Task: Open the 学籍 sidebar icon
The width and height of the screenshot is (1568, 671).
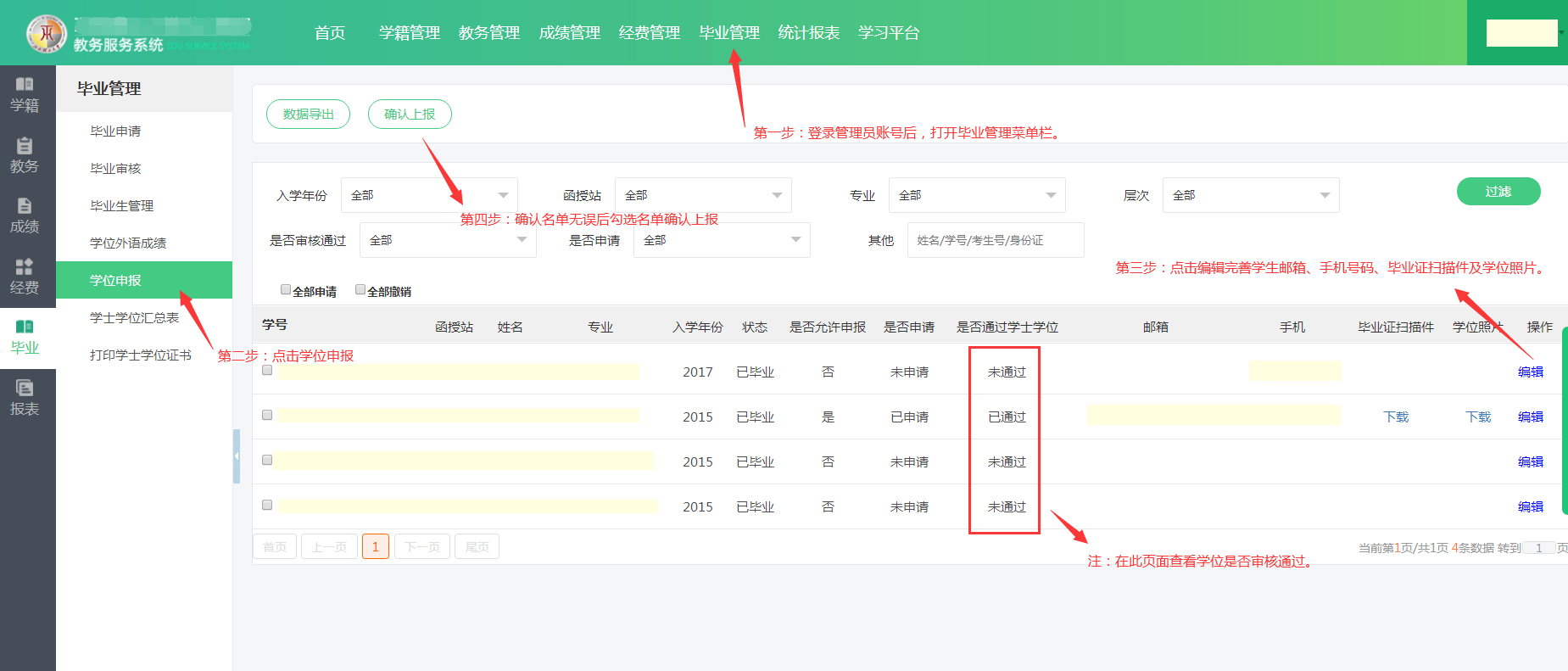Action: (25, 94)
